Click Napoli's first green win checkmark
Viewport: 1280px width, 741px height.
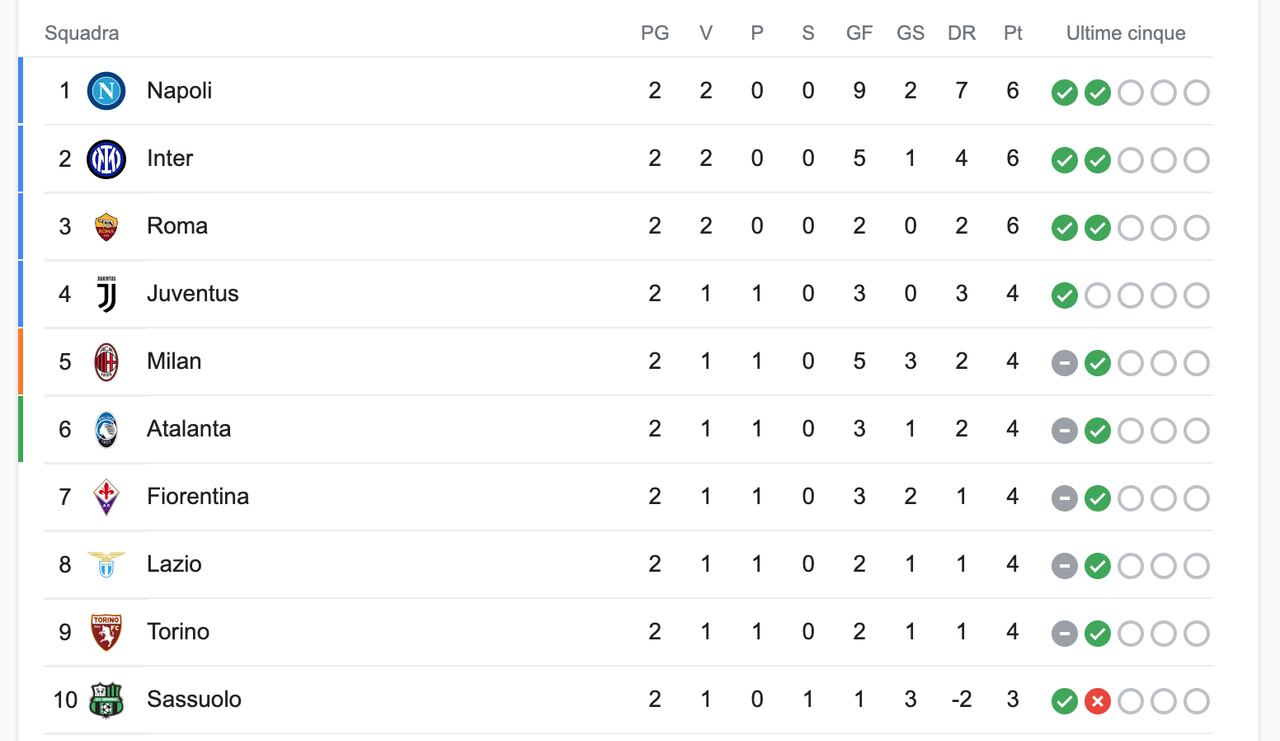pyautogui.click(x=1064, y=93)
